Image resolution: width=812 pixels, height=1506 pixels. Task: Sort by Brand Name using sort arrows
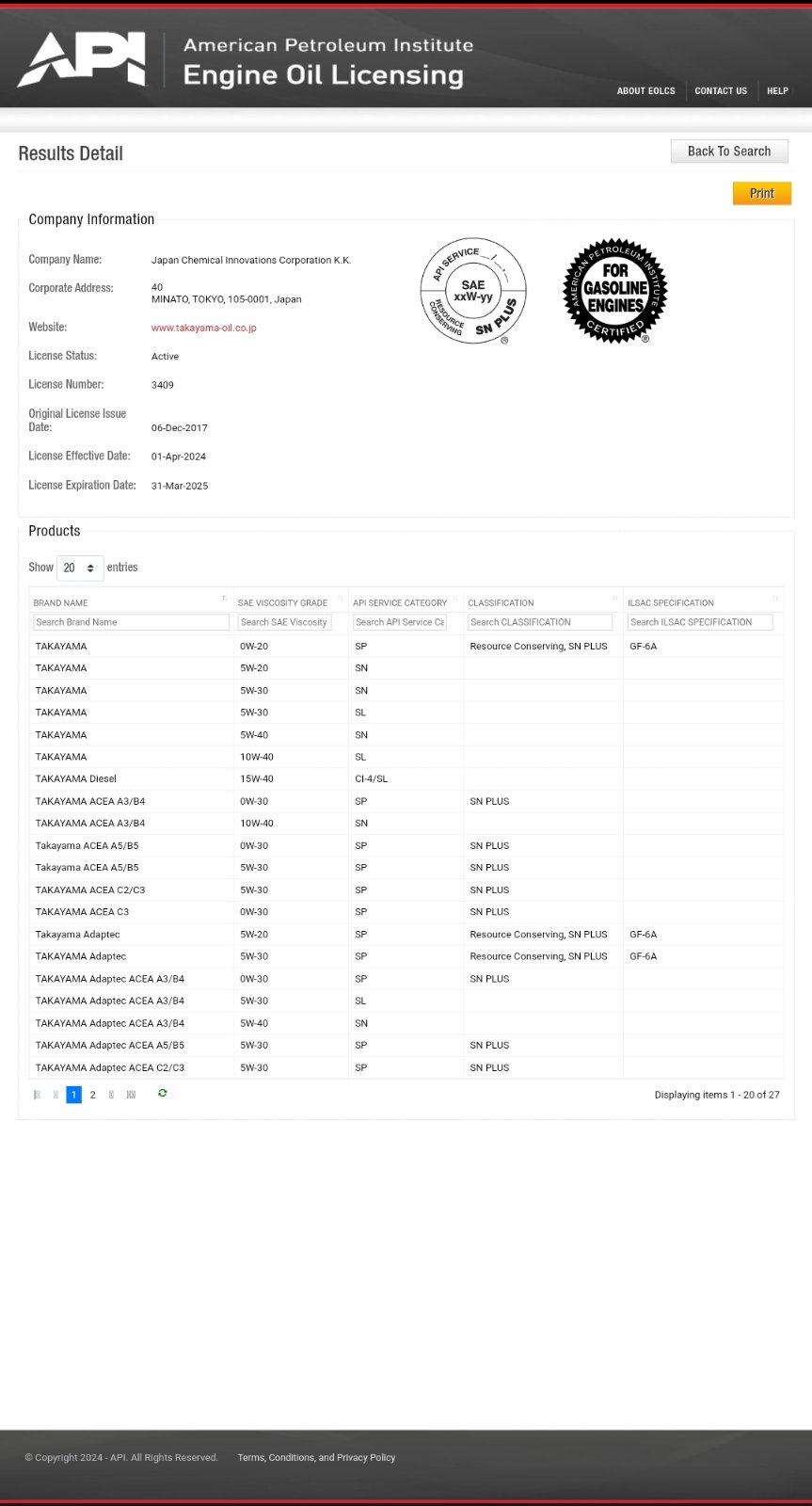point(224,599)
